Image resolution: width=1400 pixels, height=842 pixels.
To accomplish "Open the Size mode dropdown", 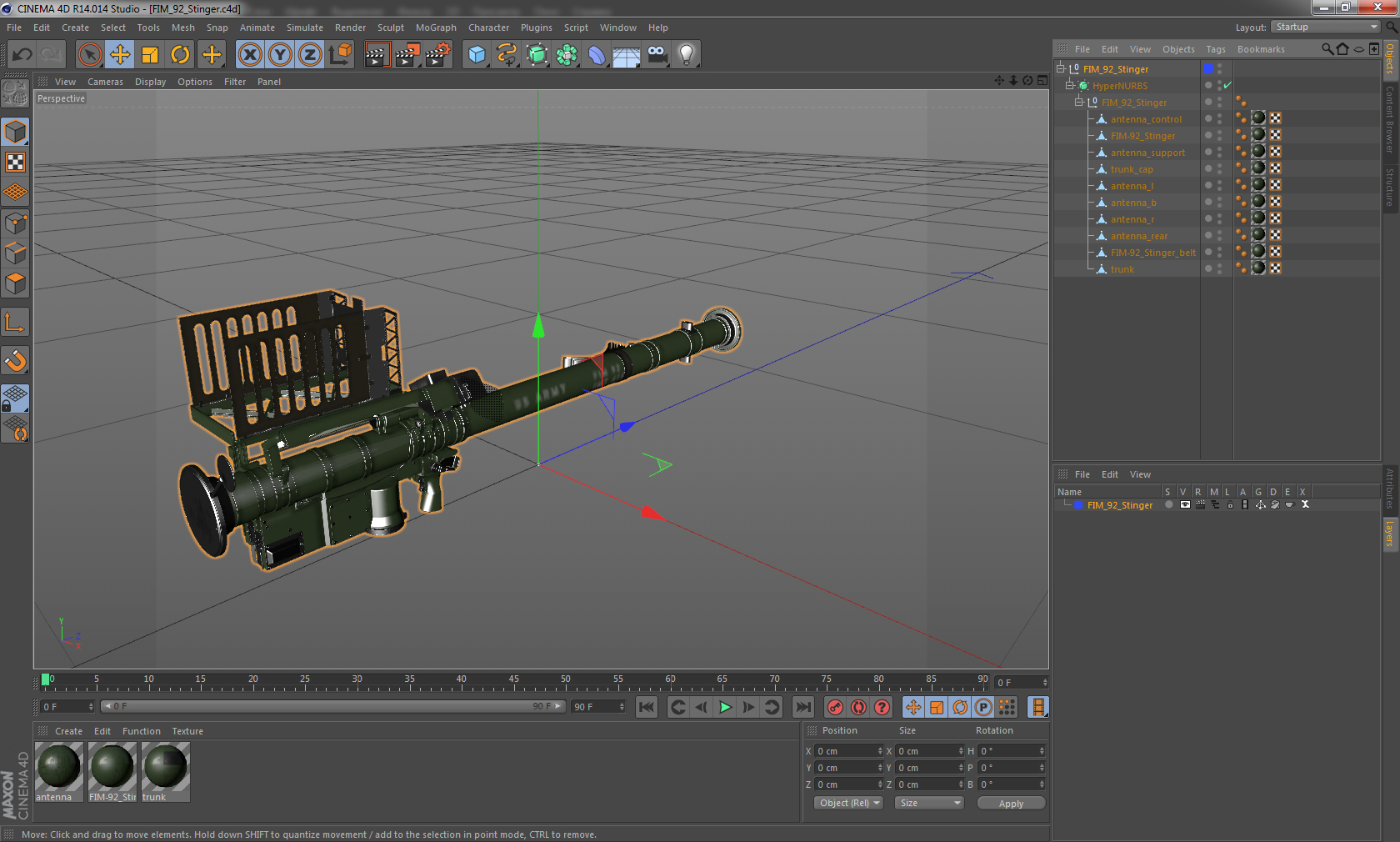I will (x=929, y=803).
